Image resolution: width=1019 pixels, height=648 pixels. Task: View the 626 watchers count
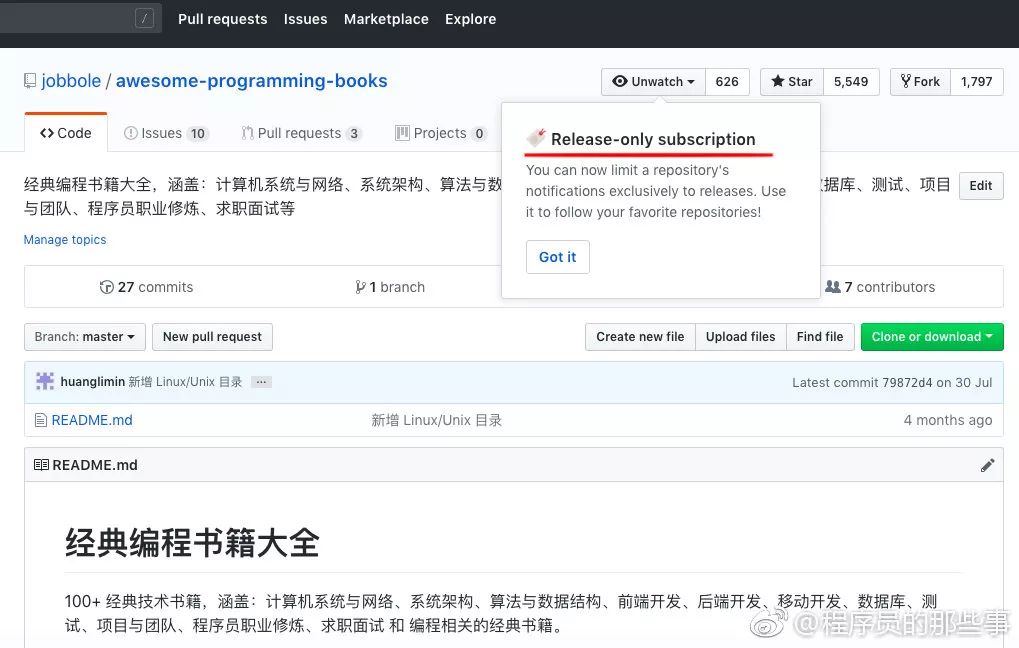(727, 82)
